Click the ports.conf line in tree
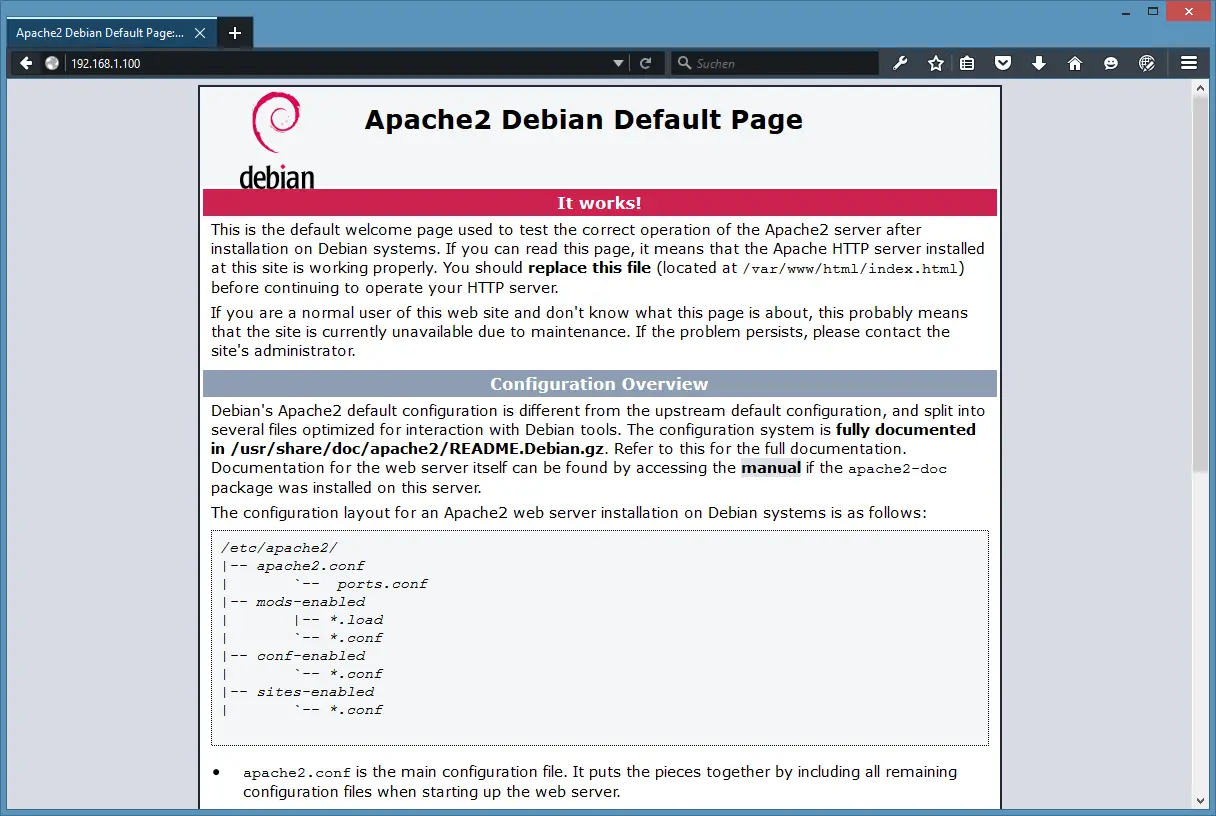 click(382, 584)
